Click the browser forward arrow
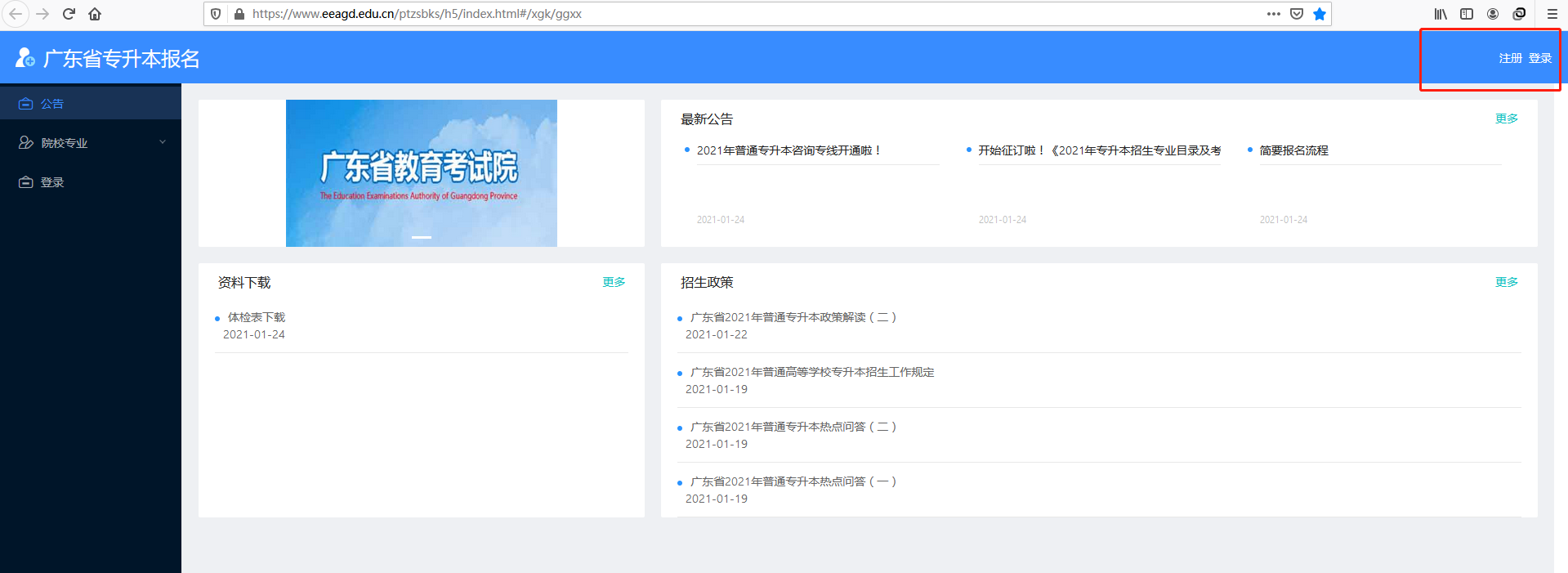 coord(42,14)
